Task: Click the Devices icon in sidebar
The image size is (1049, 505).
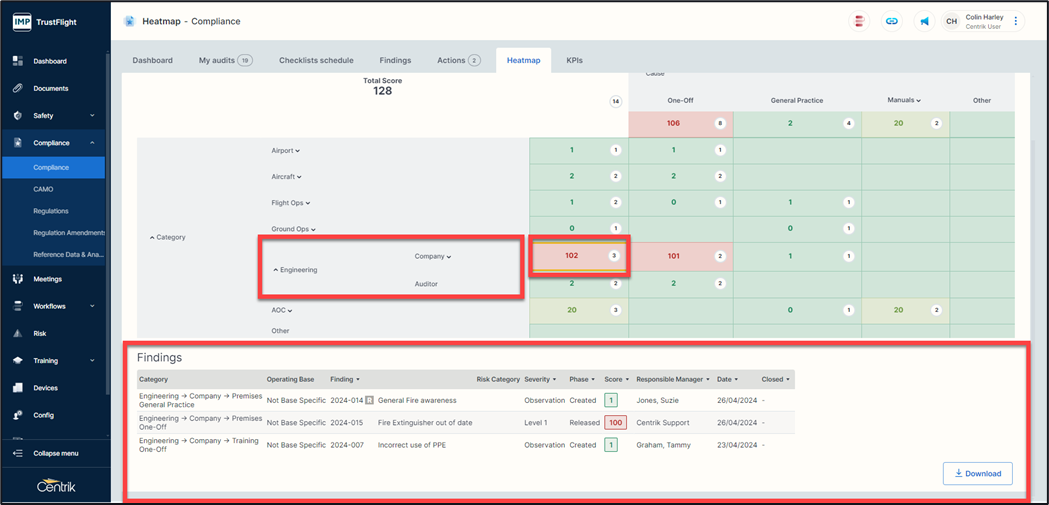Action: pyautogui.click(x=18, y=388)
